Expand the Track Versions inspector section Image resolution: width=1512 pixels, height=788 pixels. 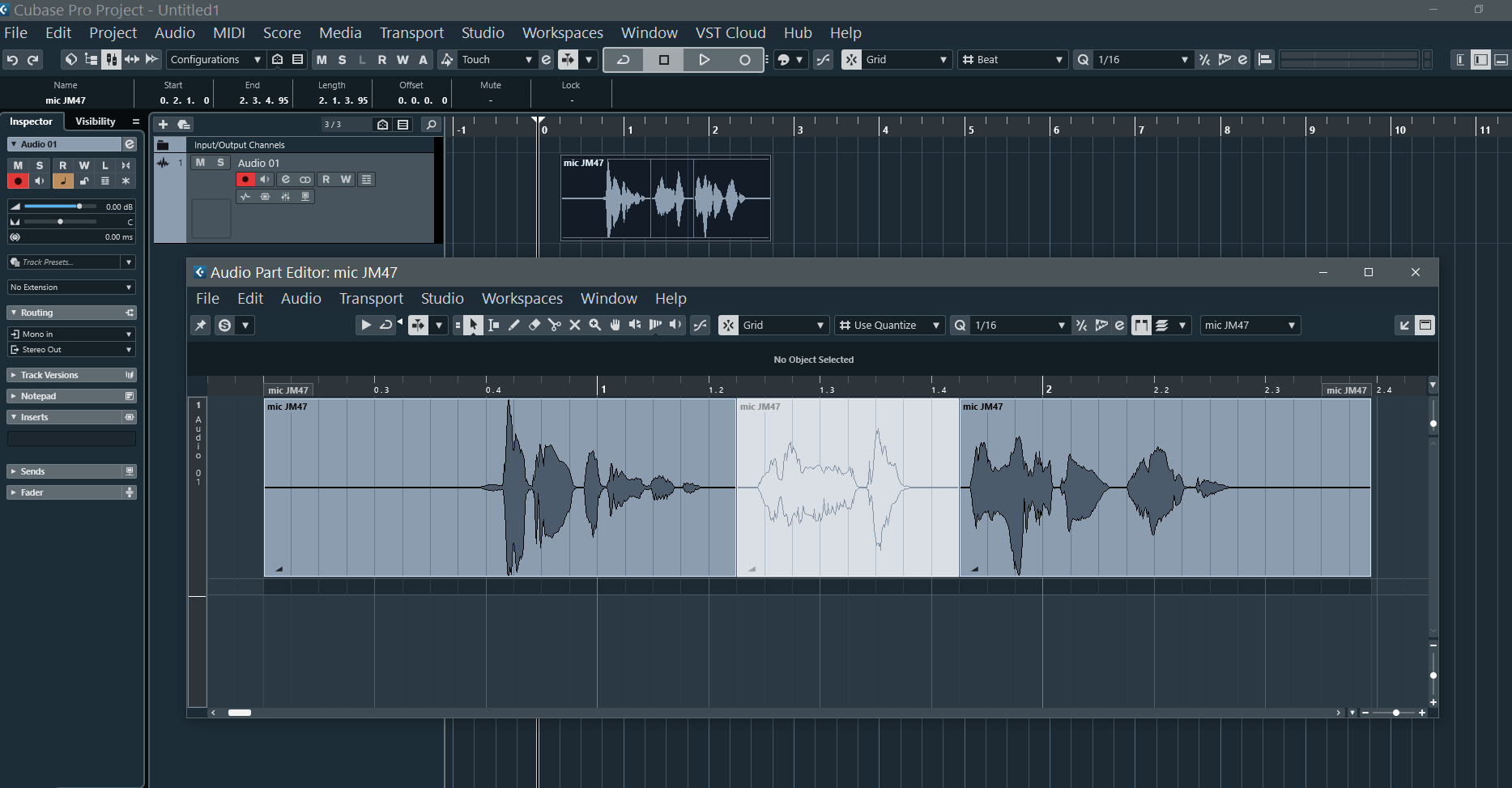click(x=49, y=375)
